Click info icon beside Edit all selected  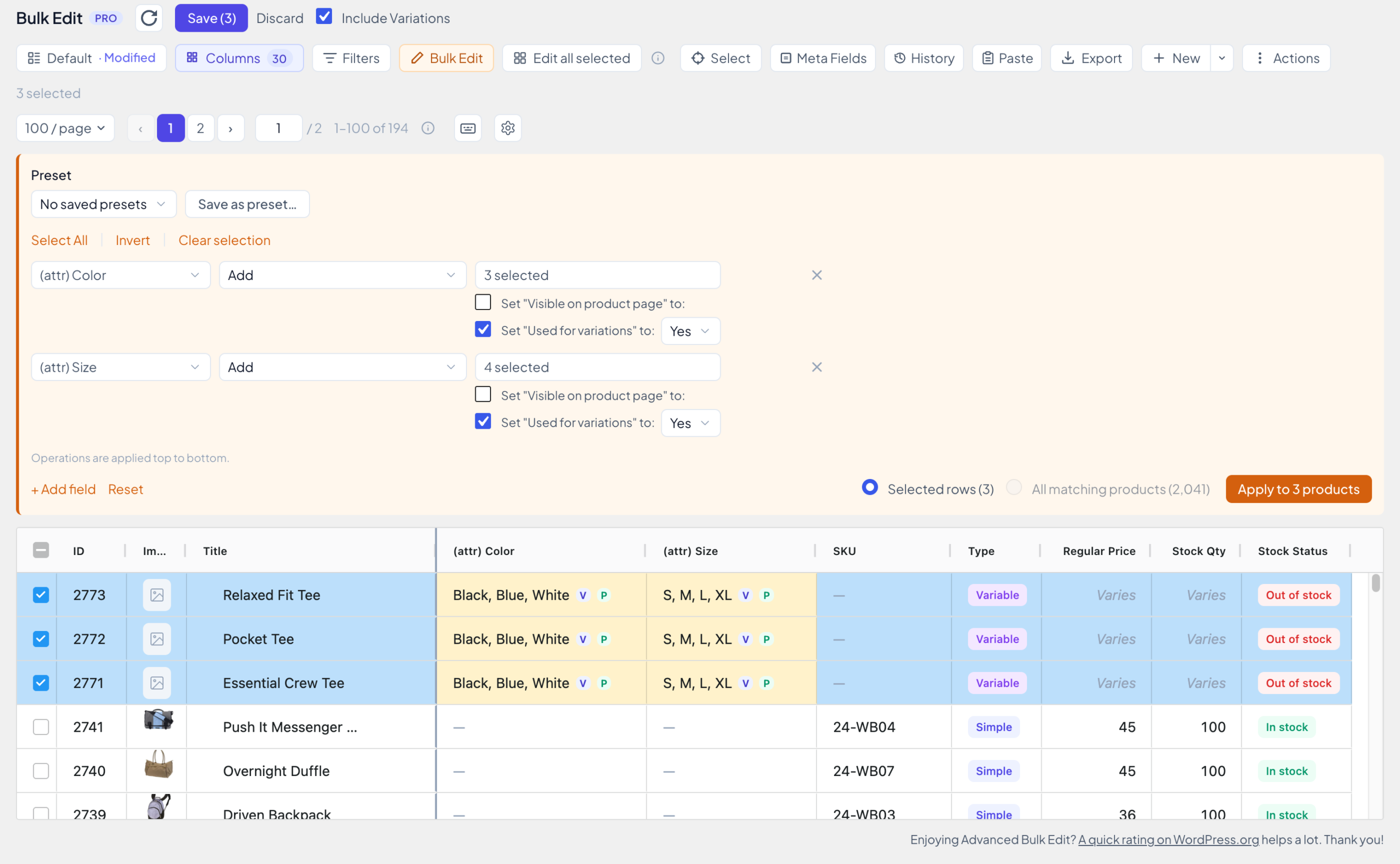click(x=658, y=59)
